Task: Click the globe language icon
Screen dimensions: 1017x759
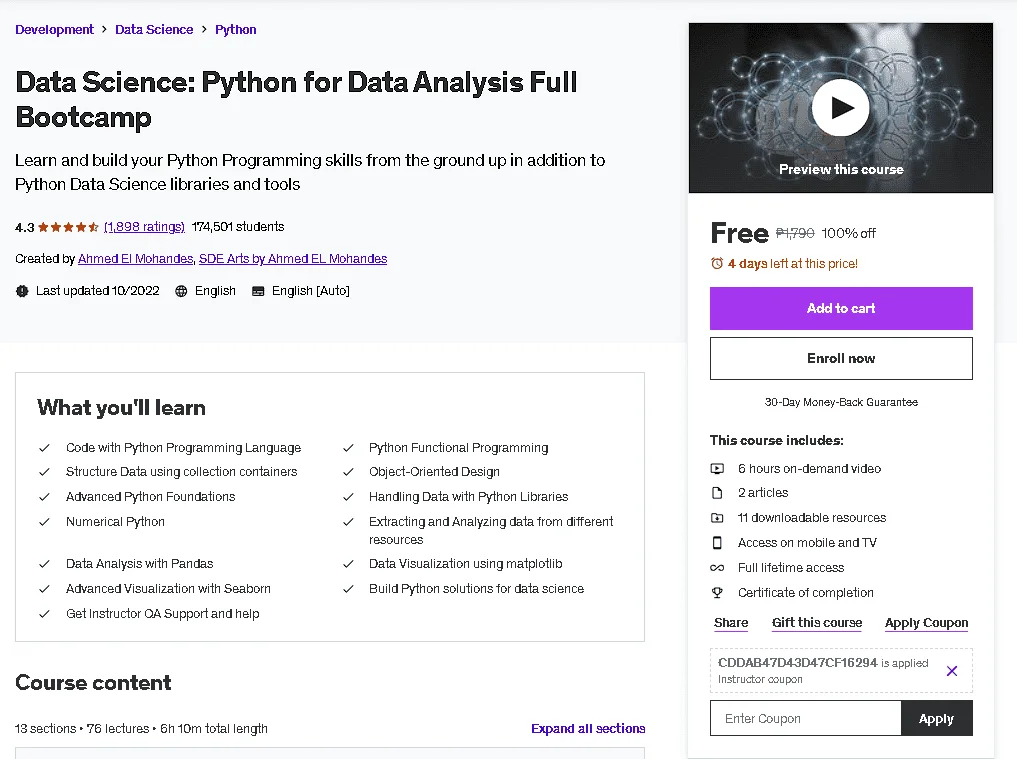Action: pyautogui.click(x=182, y=291)
